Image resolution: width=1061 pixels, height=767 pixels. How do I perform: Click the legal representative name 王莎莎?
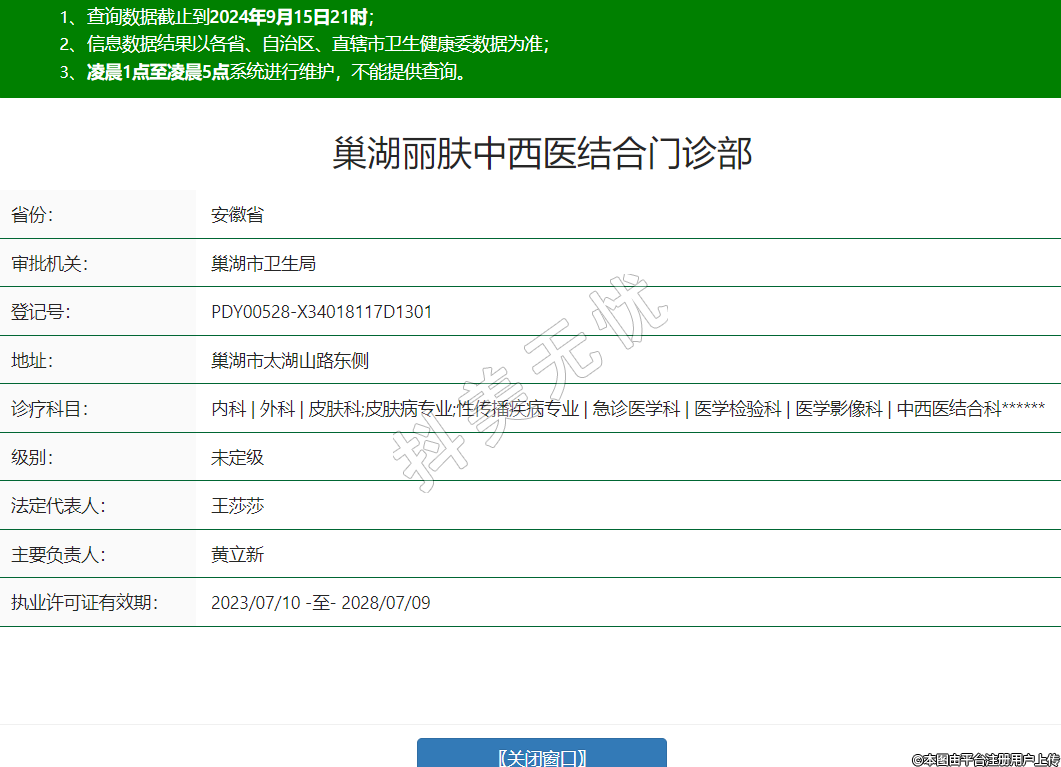pyautogui.click(x=237, y=506)
